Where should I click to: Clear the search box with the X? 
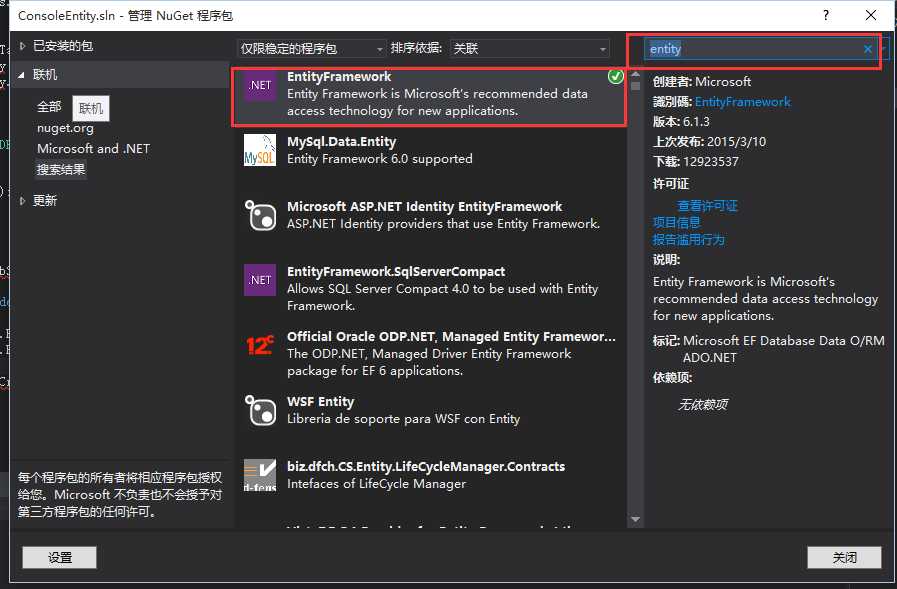tap(867, 49)
